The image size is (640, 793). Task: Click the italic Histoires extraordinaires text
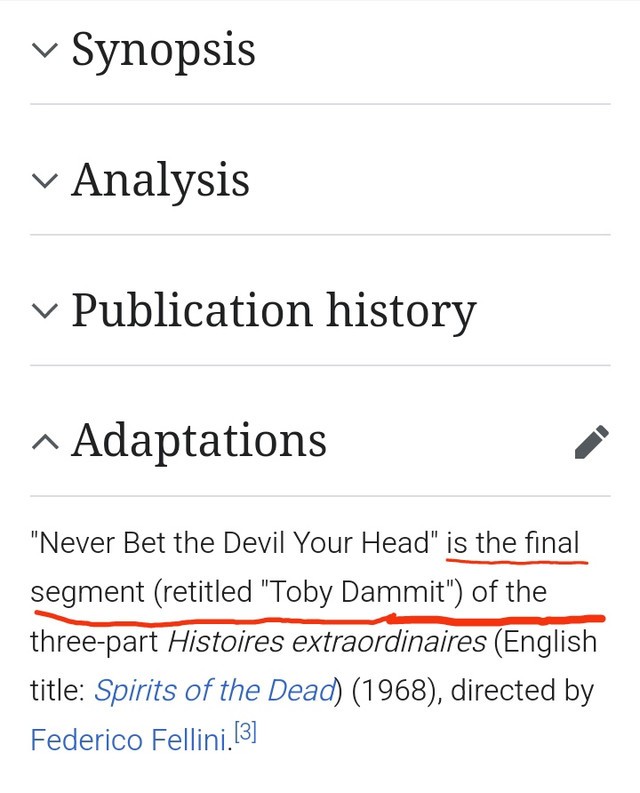[327, 641]
